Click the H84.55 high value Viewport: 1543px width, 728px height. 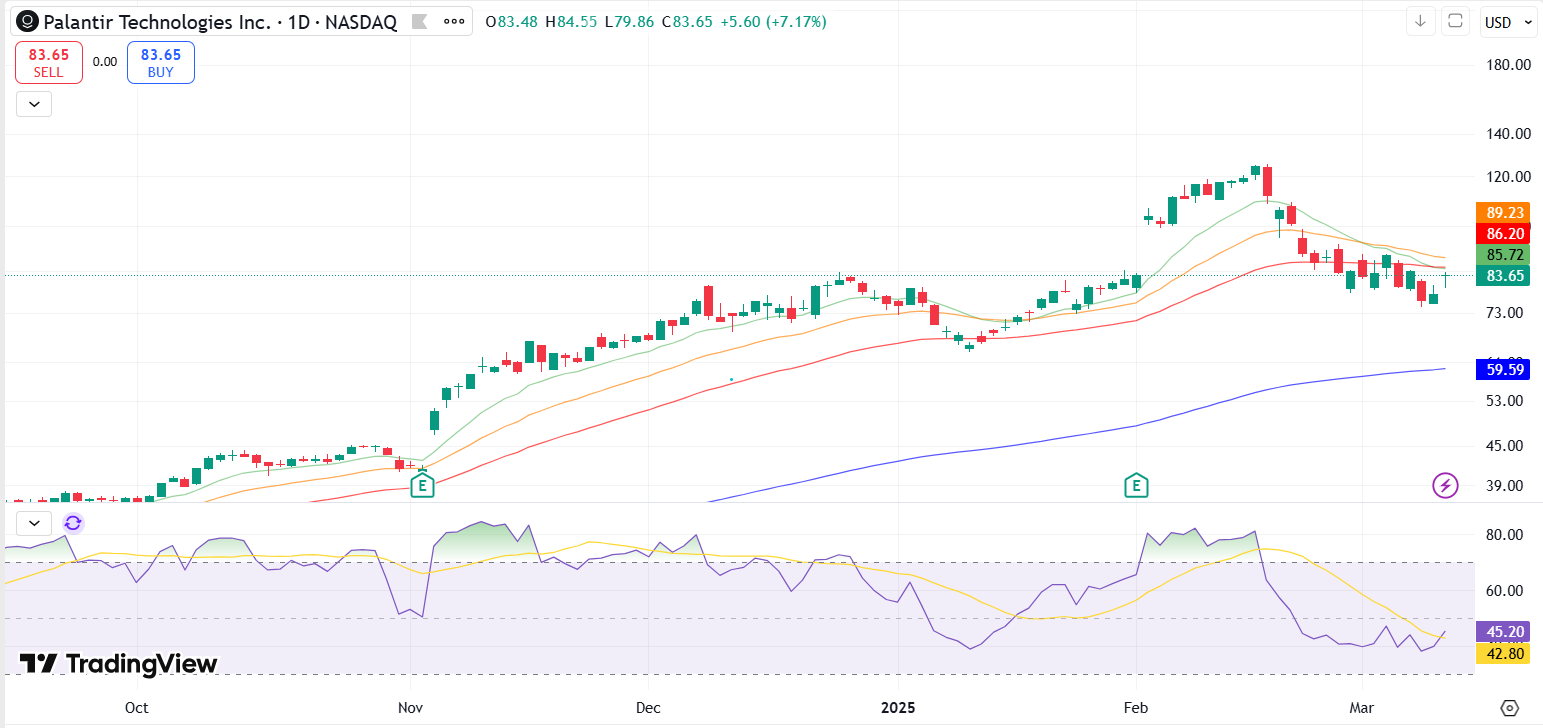[x=570, y=21]
